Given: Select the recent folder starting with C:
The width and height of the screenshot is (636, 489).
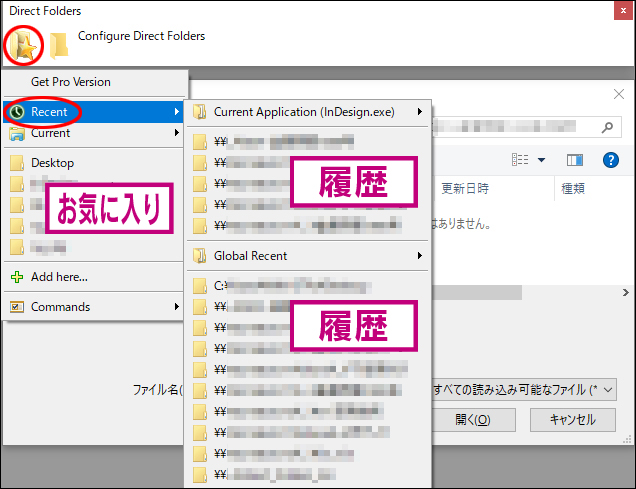Looking at the screenshot, I should pyautogui.click(x=307, y=286).
